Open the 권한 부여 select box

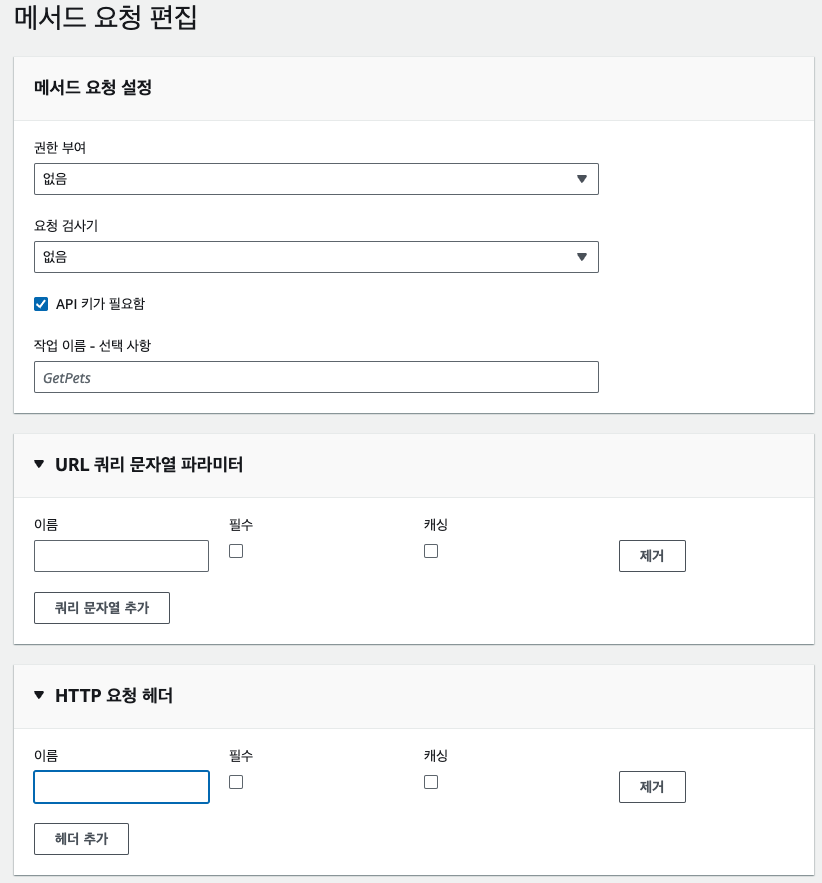pyautogui.click(x=315, y=179)
